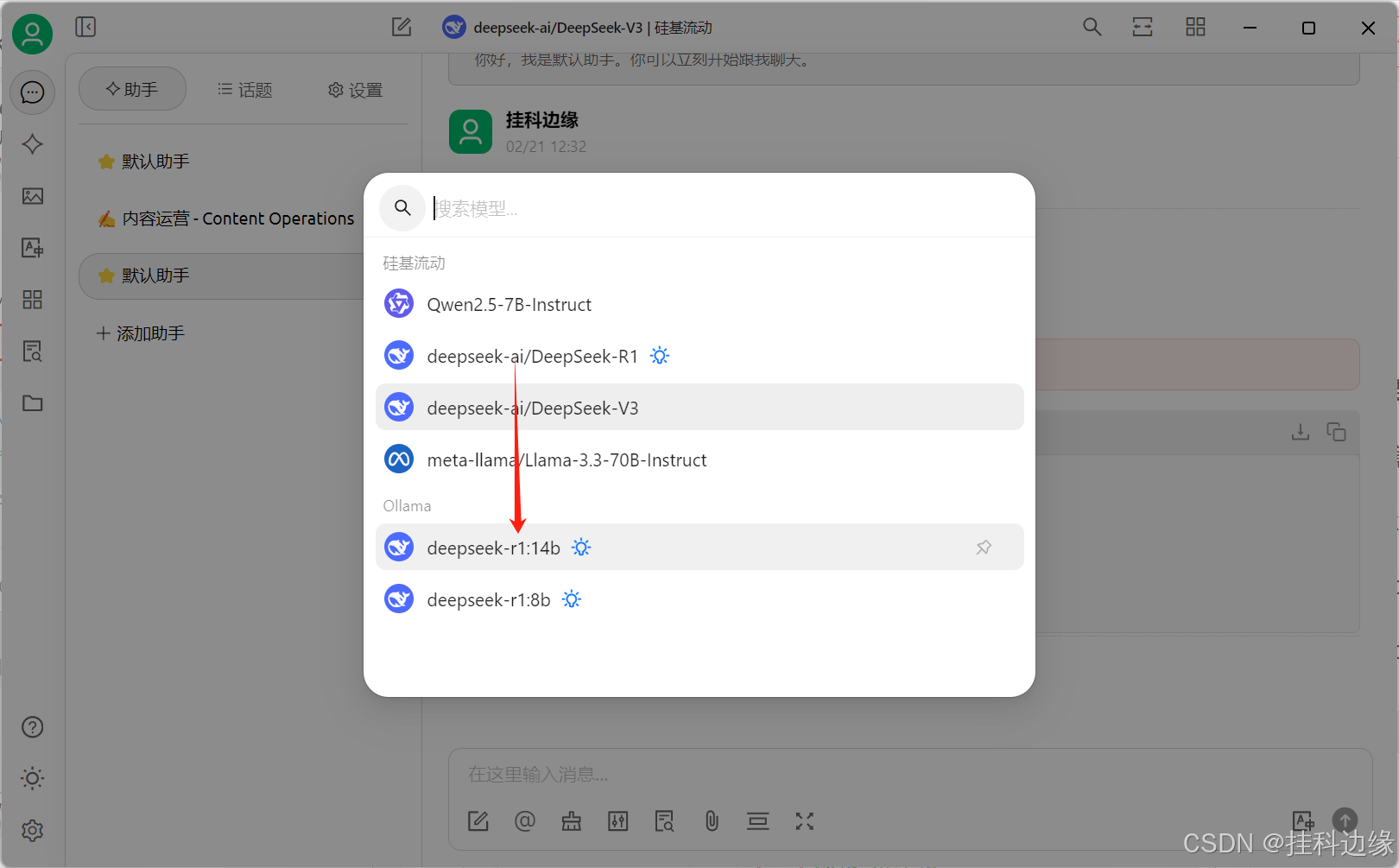Click the 硅基流动 group heading

pos(415,263)
